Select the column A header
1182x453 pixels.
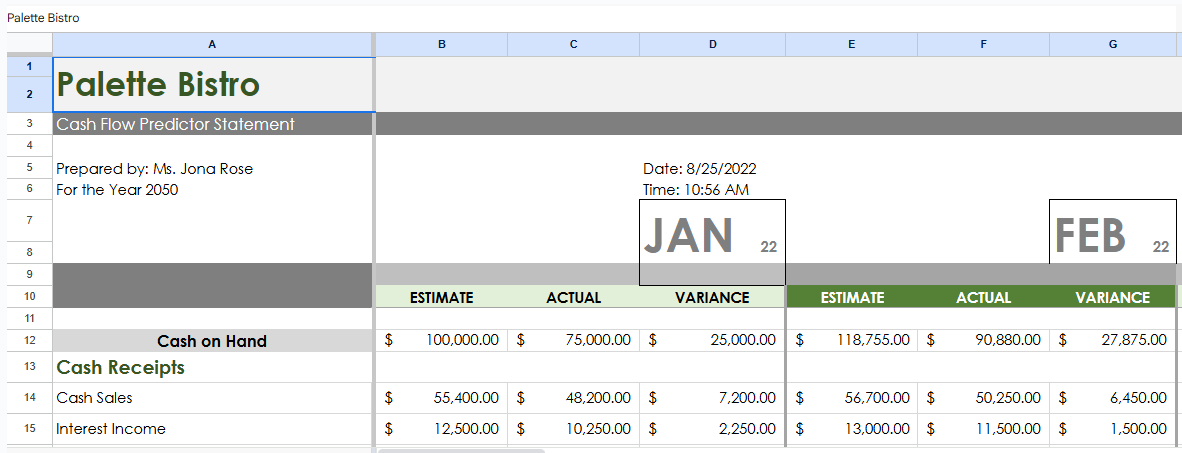point(212,44)
